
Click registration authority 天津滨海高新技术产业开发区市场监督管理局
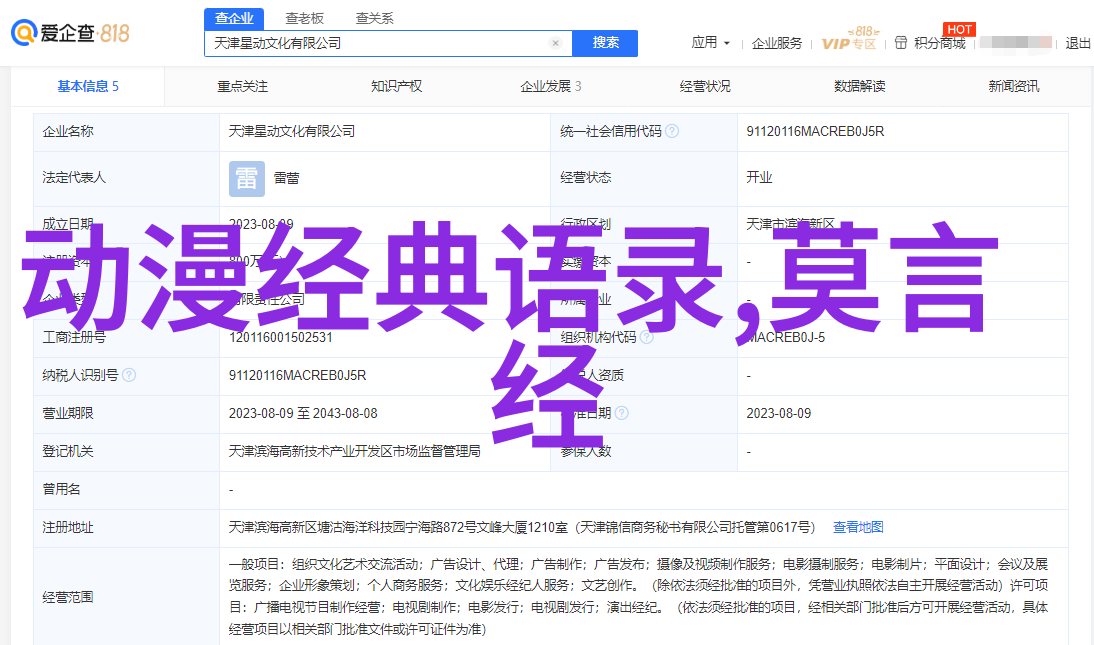tap(354, 452)
